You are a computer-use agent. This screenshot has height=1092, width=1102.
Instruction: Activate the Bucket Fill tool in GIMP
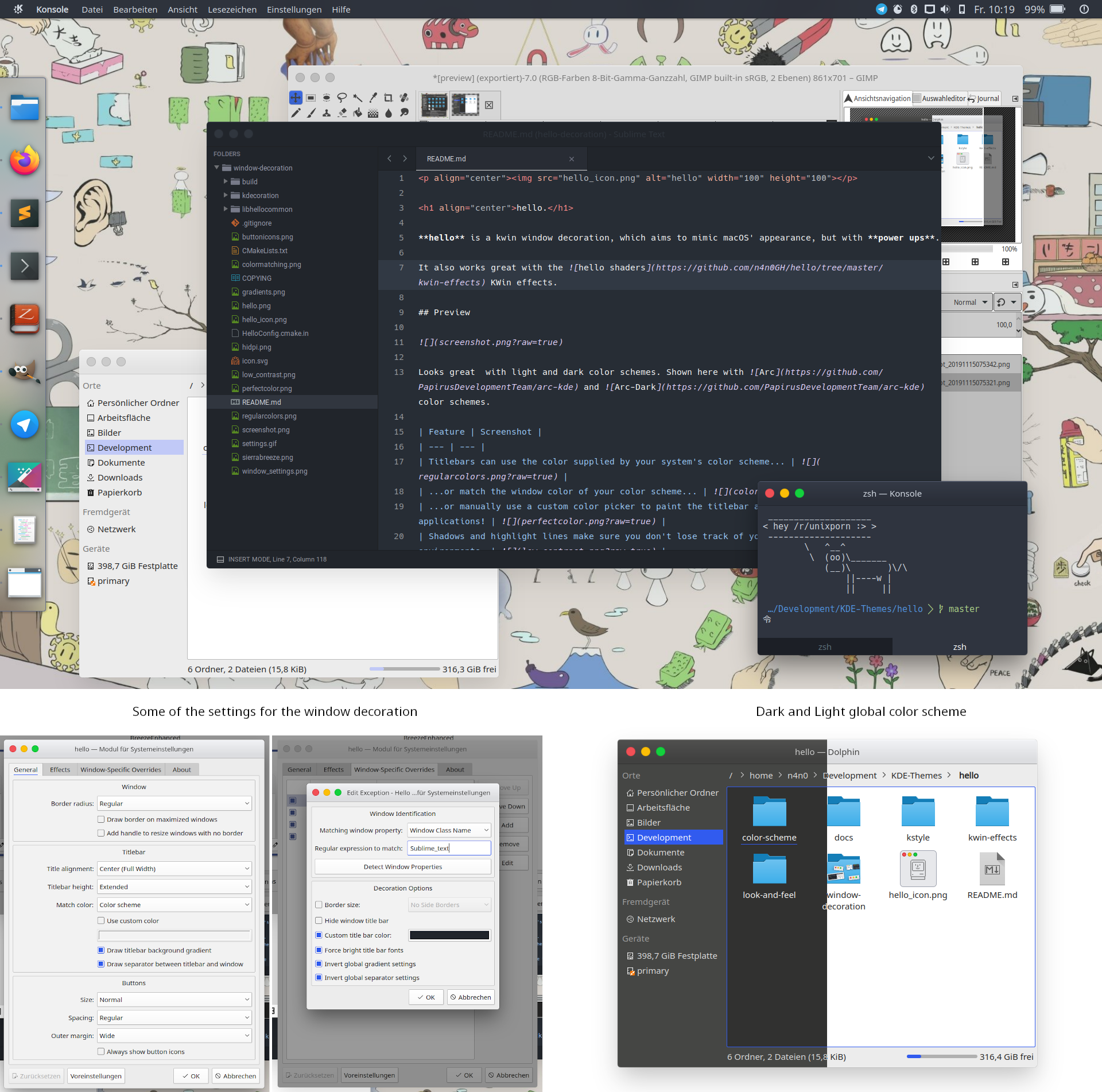pyautogui.click(x=358, y=114)
